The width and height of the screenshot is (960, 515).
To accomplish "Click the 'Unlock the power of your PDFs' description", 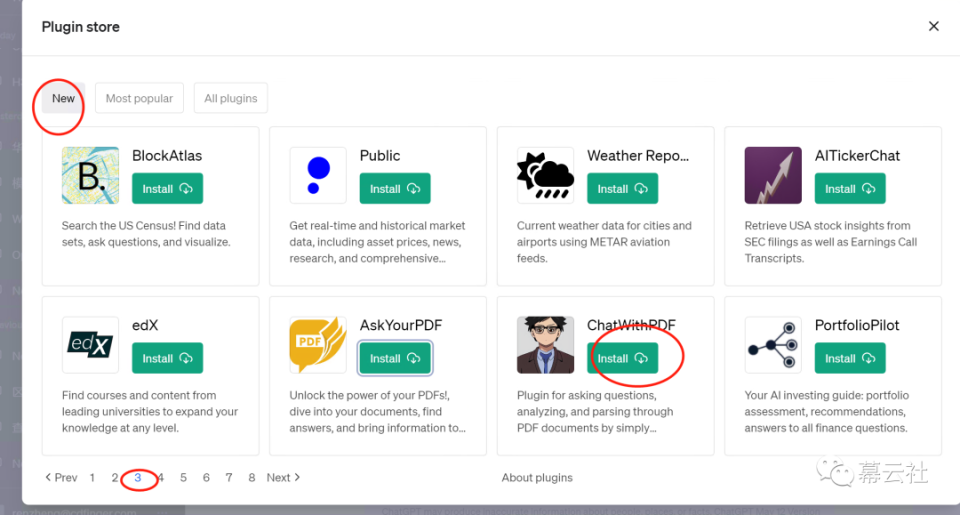I will [378, 412].
